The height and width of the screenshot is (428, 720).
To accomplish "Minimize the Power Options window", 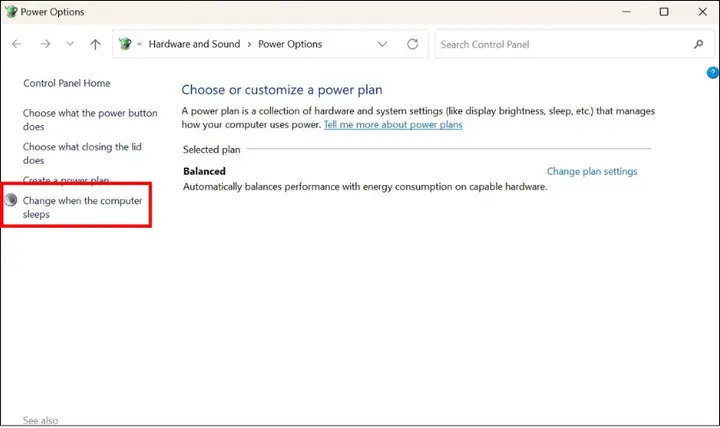I will (626, 11).
